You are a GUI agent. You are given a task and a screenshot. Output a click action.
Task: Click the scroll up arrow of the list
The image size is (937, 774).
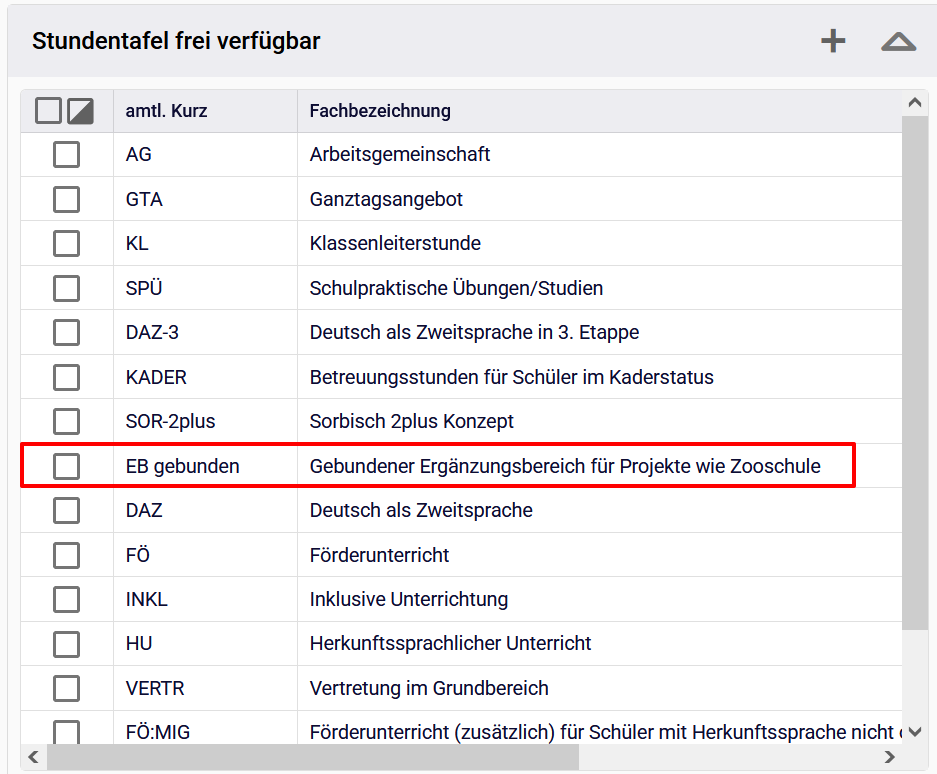coord(914,102)
